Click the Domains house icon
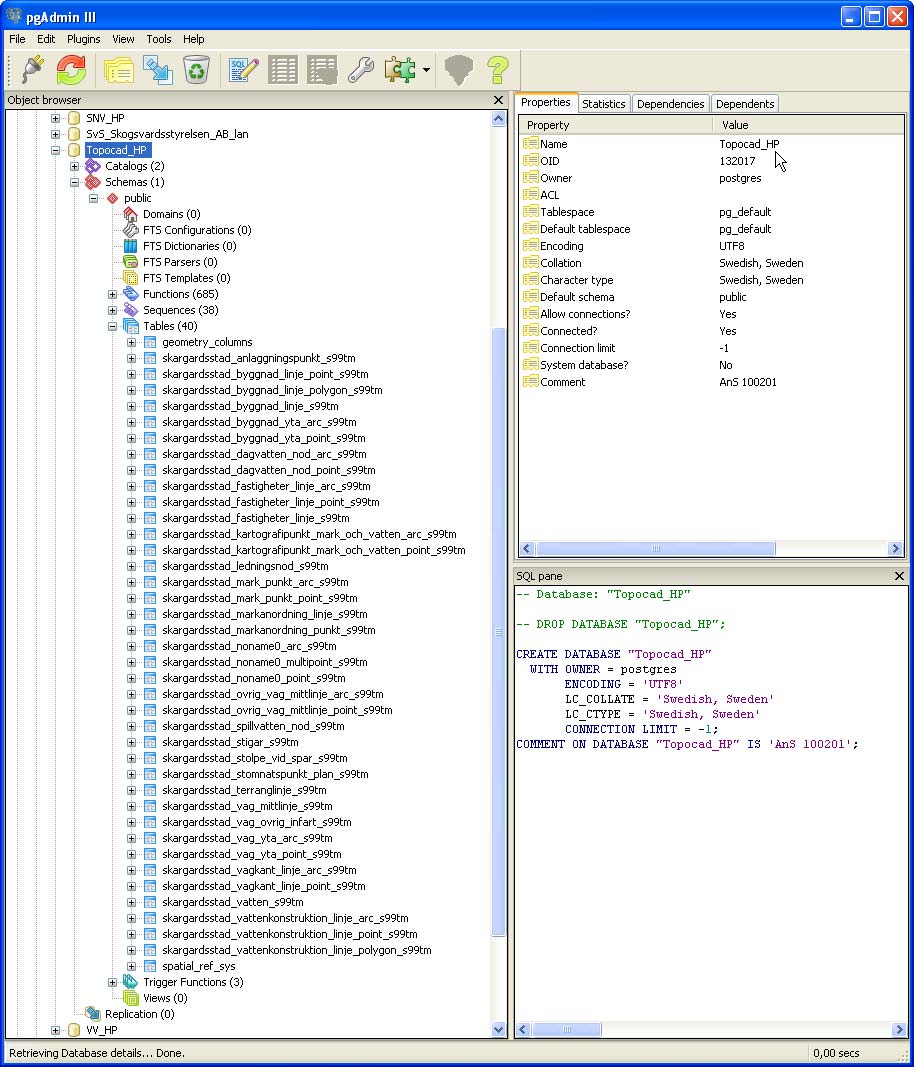 131,214
